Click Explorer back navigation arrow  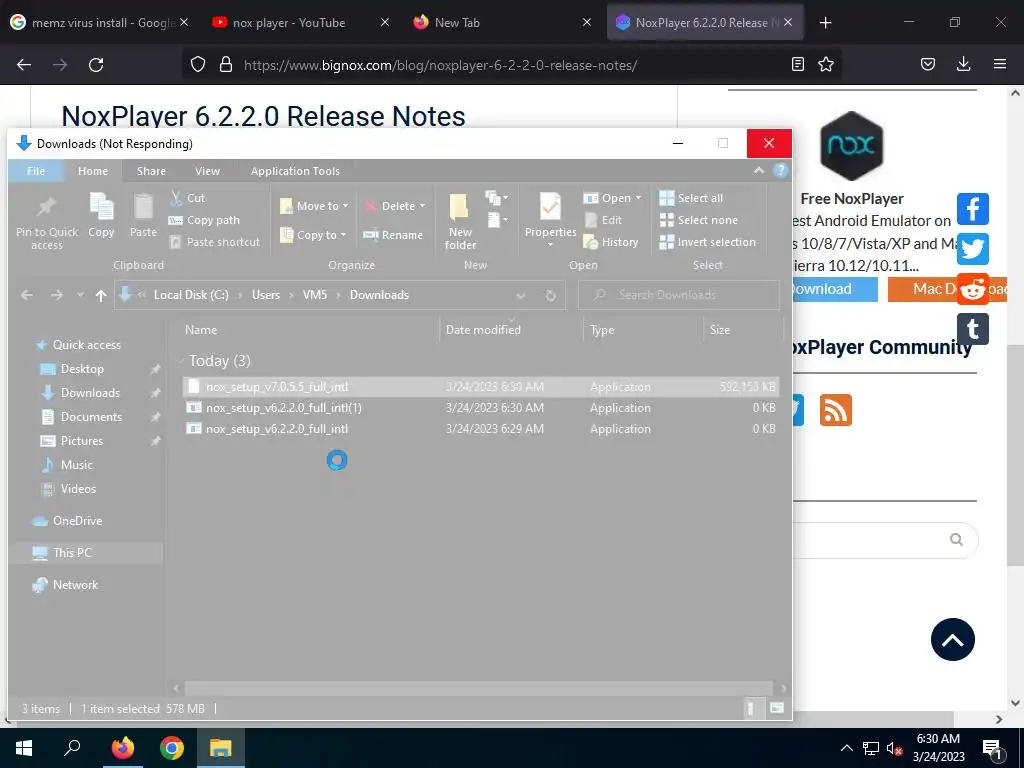[x=27, y=295]
